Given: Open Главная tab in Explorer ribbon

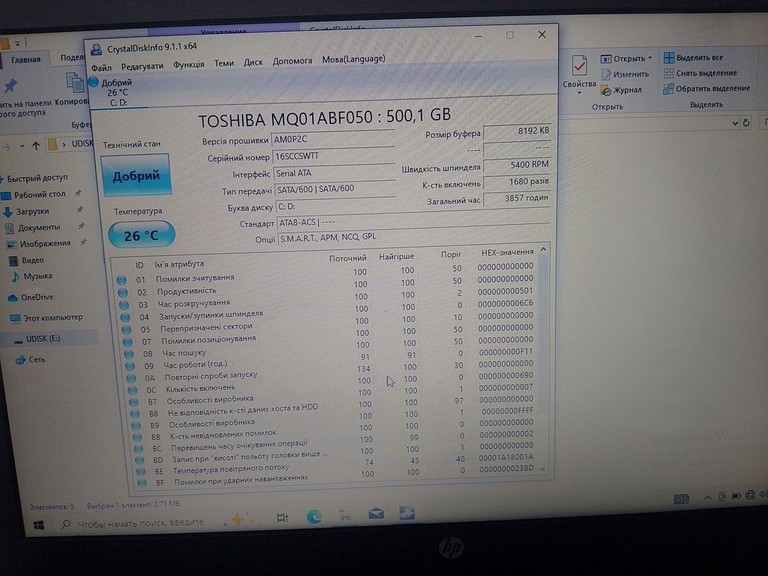Looking at the screenshot, I should [x=26, y=60].
